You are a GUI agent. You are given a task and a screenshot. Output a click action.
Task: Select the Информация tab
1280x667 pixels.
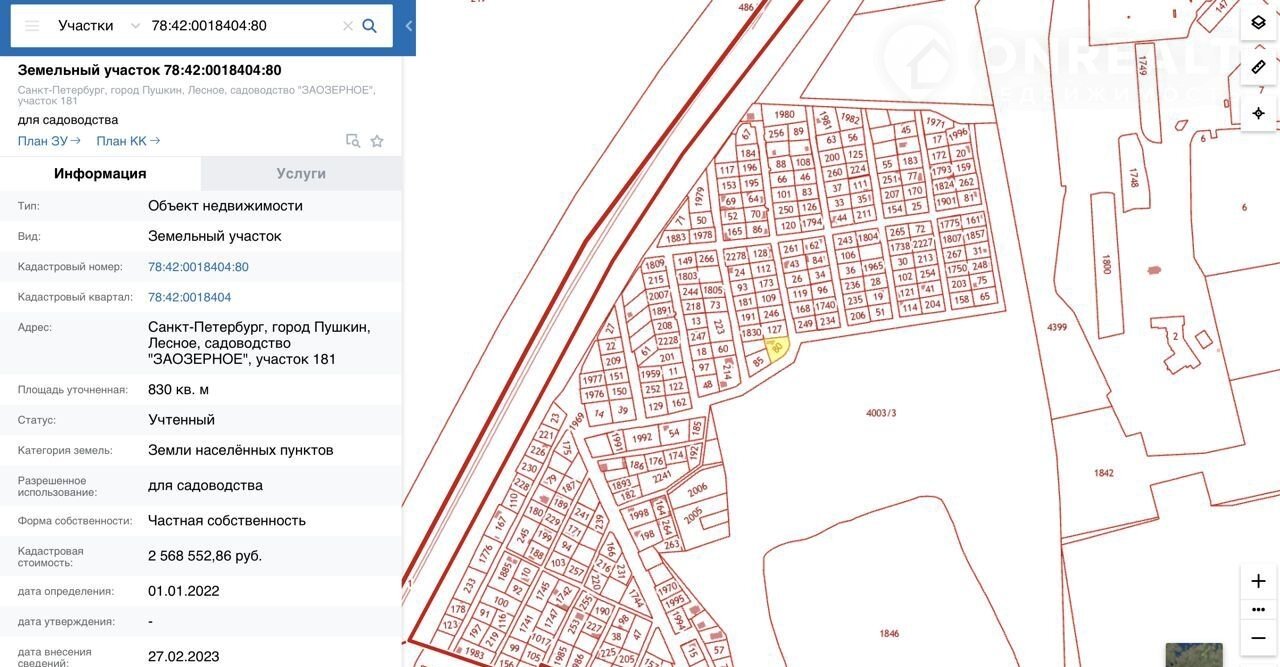[100, 173]
